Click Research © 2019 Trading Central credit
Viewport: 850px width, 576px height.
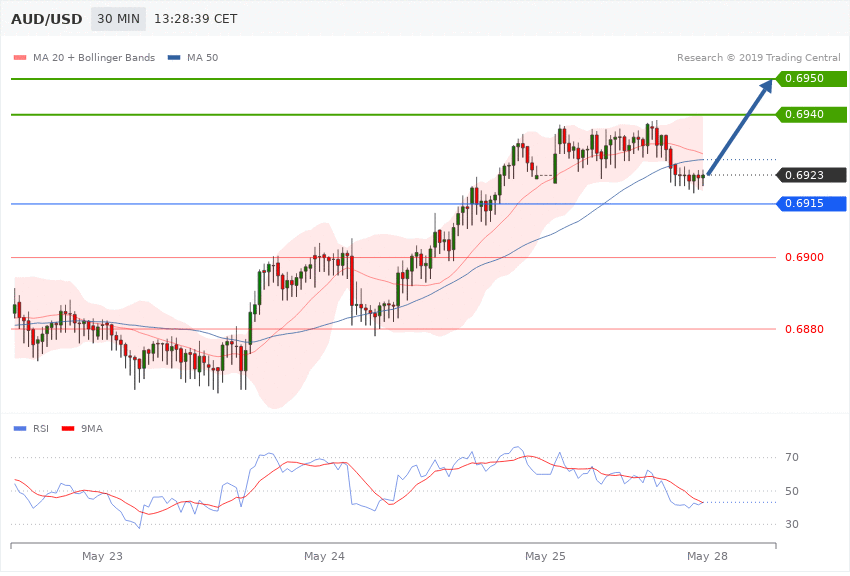(758, 57)
